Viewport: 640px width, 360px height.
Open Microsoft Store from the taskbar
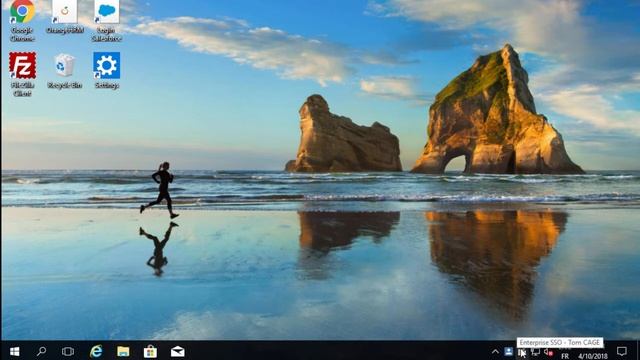click(x=150, y=351)
